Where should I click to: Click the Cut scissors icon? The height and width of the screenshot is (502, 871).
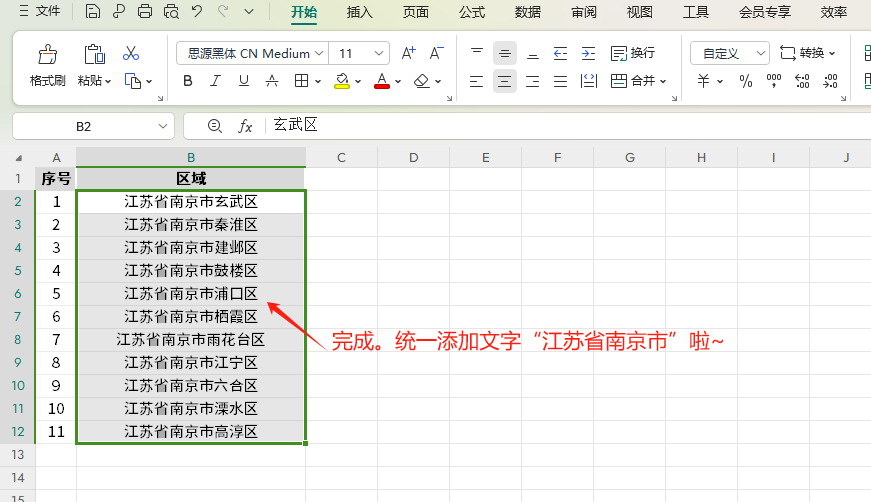(x=131, y=53)
